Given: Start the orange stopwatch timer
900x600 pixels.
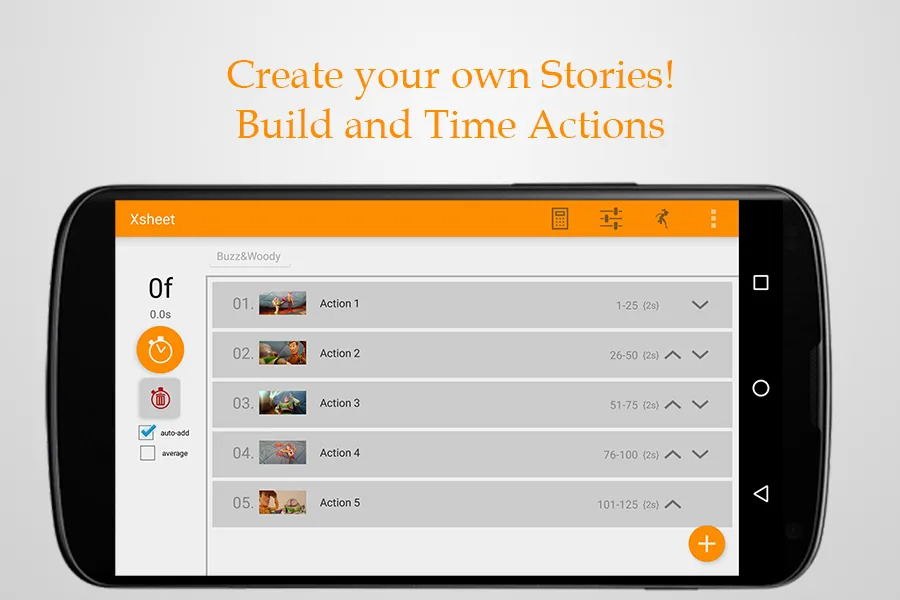Looking at the screenshot, I should (160, 350).
